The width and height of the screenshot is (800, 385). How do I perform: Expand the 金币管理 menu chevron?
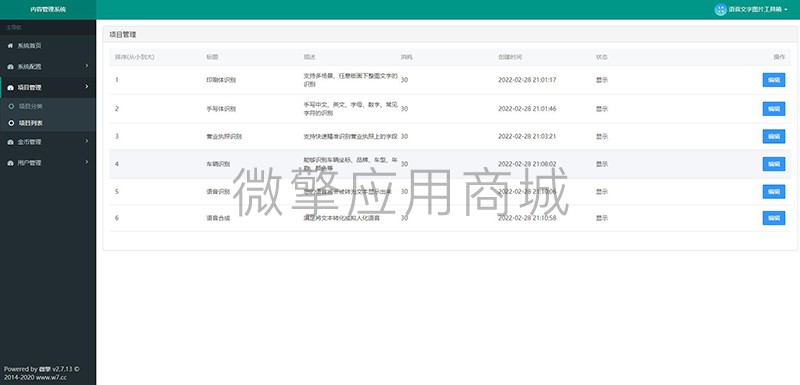tap(87, 141)
